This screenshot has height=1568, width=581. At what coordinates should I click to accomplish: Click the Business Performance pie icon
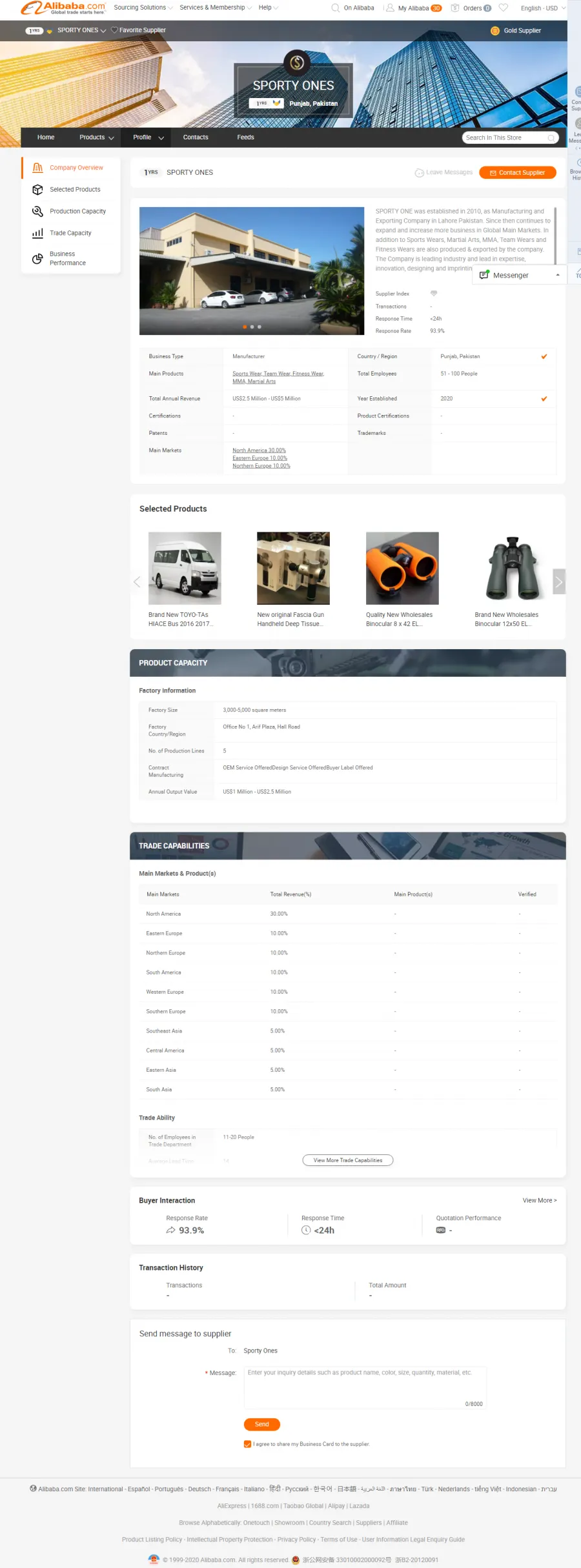tap(37, 259)
